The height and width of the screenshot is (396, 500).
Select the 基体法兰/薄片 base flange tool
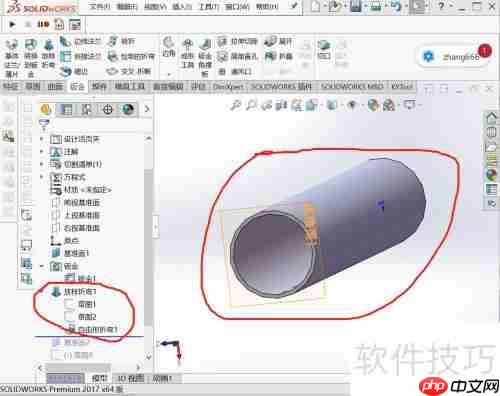12,59
